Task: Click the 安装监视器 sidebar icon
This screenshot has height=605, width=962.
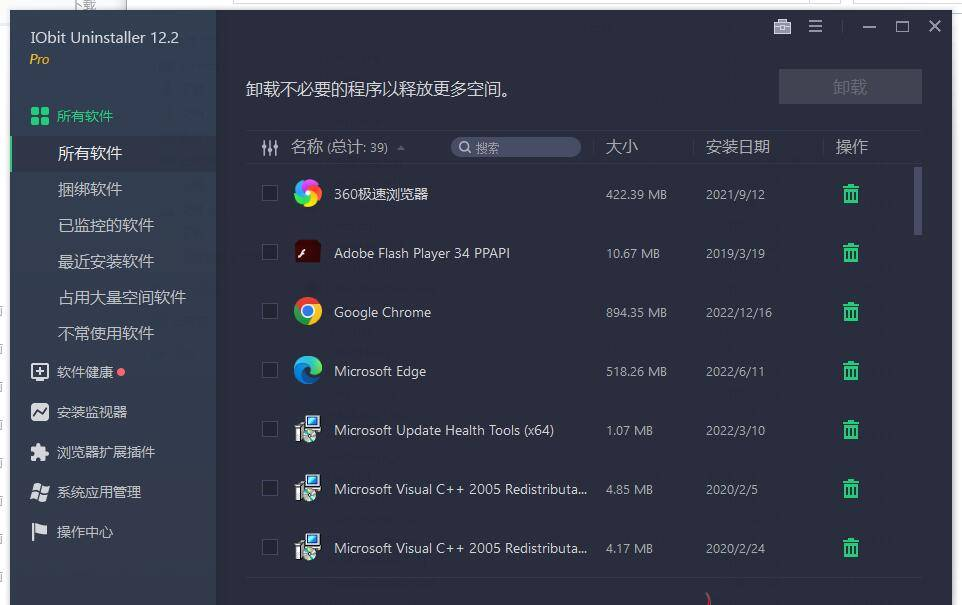Action: tap(40, 412)
